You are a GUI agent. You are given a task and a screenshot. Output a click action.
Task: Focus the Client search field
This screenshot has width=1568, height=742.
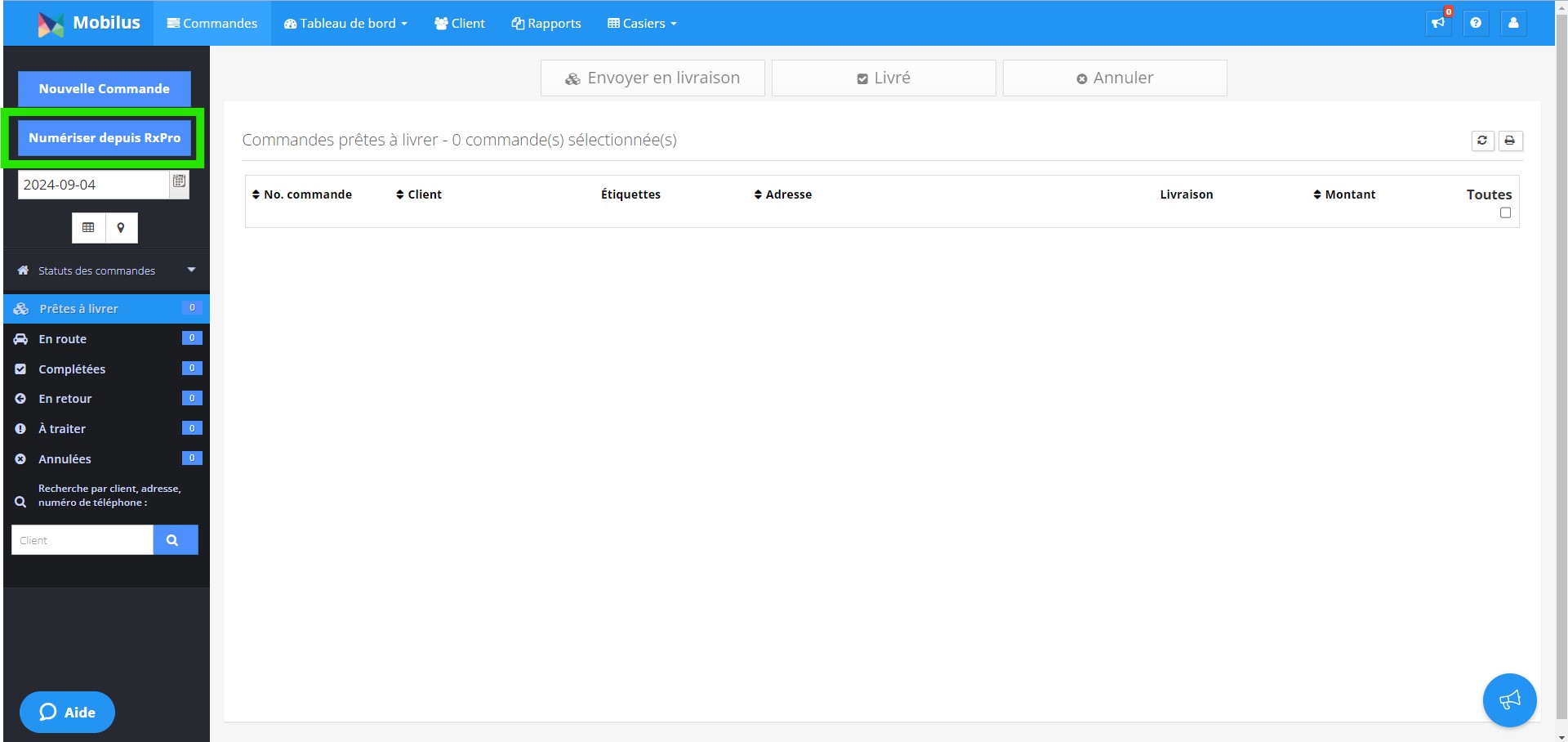click(x=82, y=540)
